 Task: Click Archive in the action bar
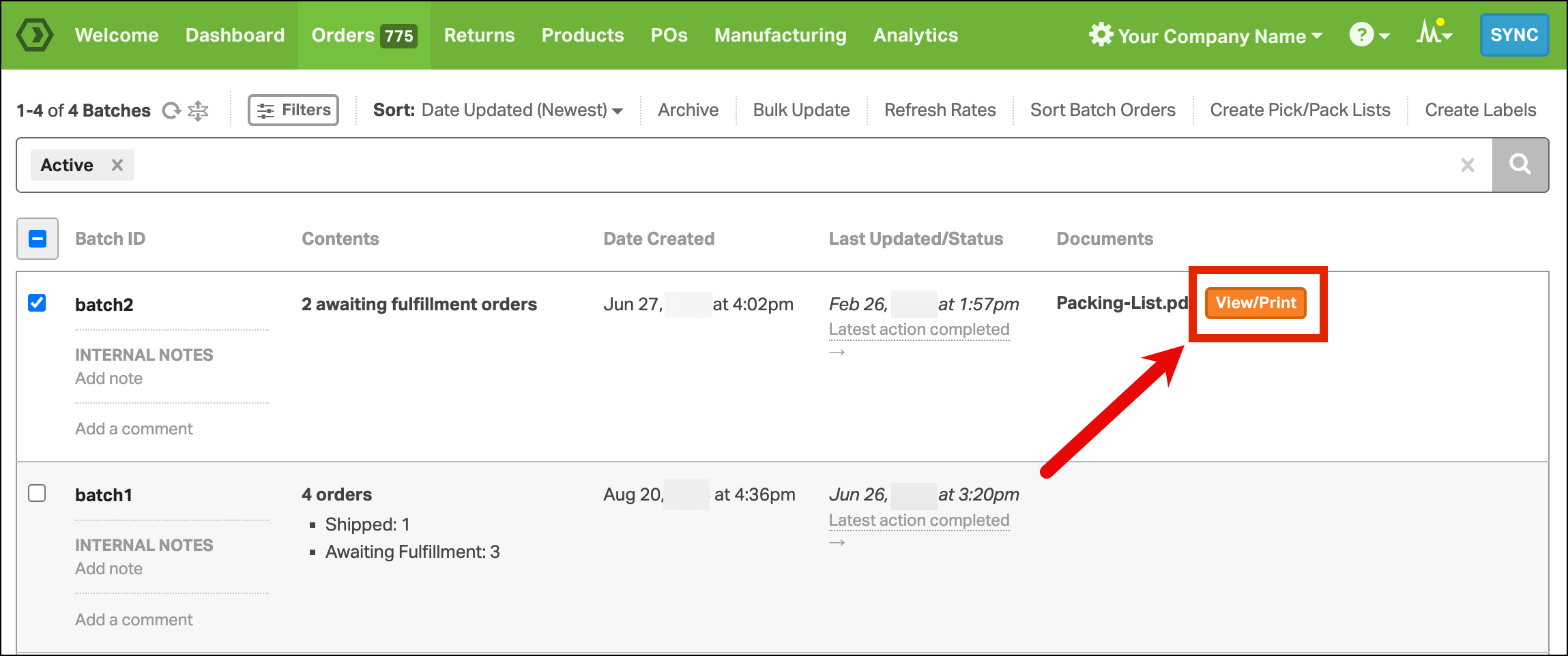coord(688,110)
